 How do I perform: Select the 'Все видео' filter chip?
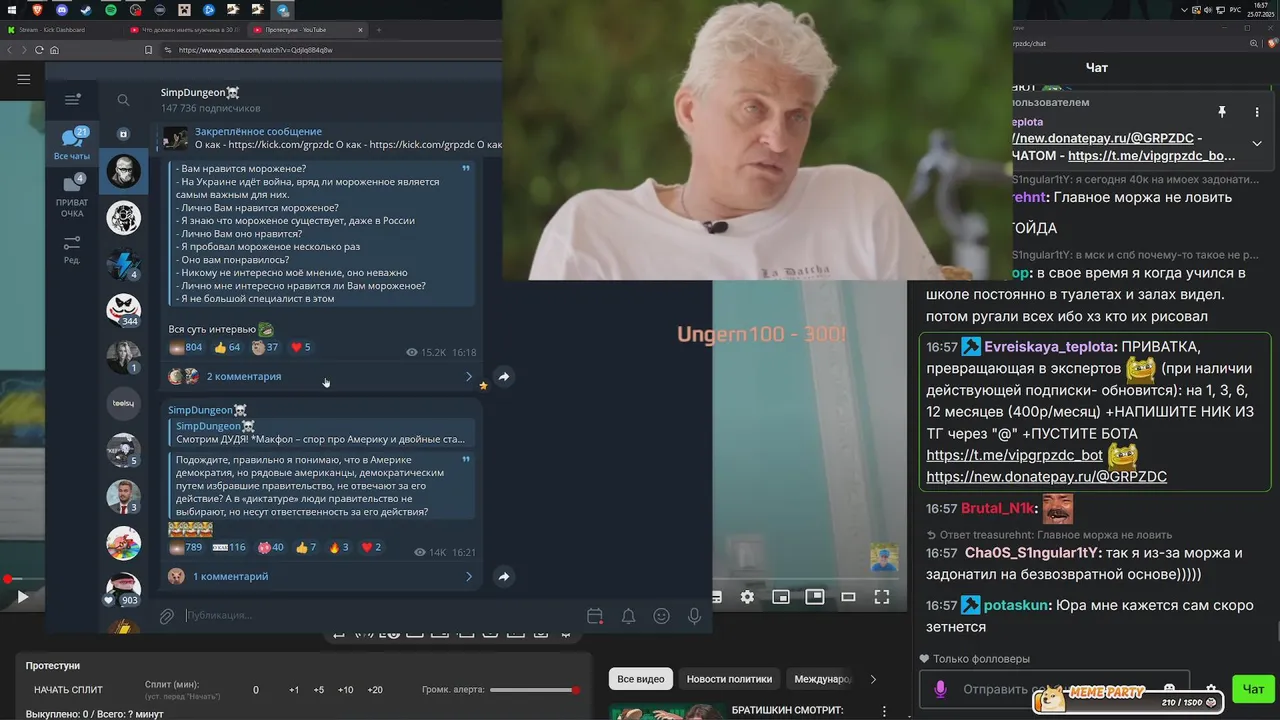[641, 679]
